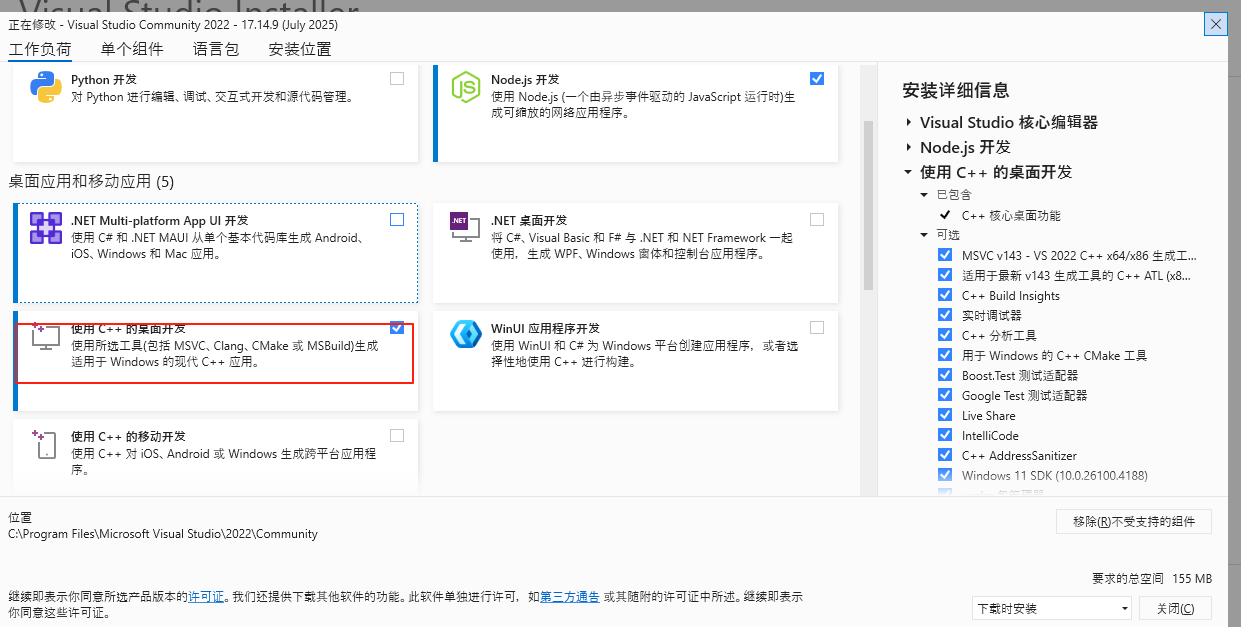This screenshot has width=1241, height=627.
Task: Uncheck C++ 分析工具 component
Action: [945, 335]
